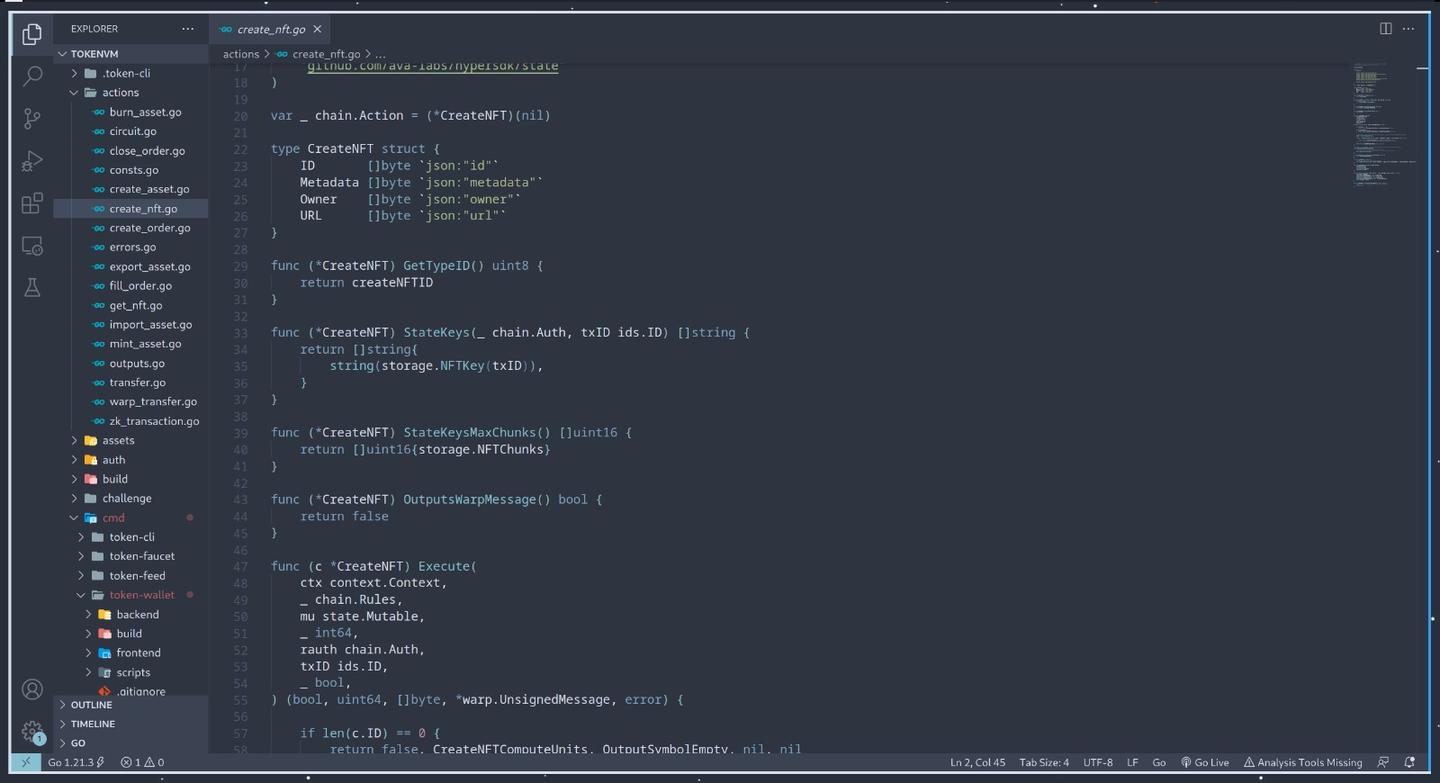Click remote window indicator in status bar
Viewport: 1440px width, 783px height.
(26, 762)
